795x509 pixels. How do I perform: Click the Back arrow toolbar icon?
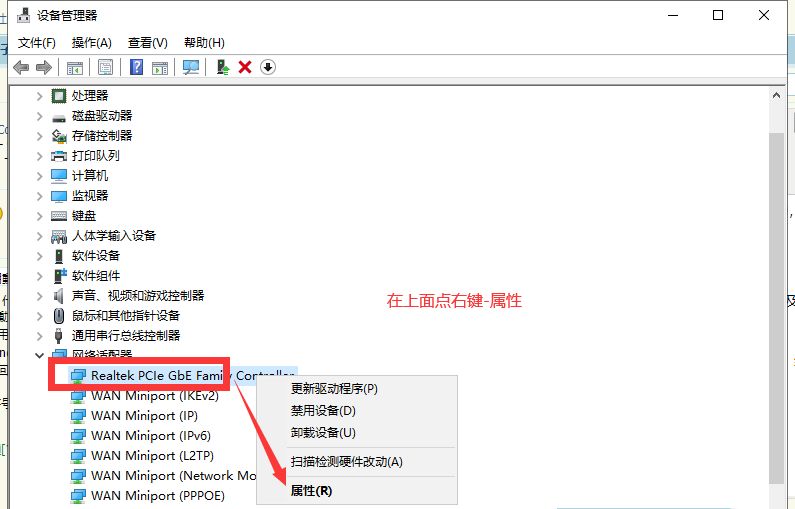pyautogui.click(x=21, y=67)
